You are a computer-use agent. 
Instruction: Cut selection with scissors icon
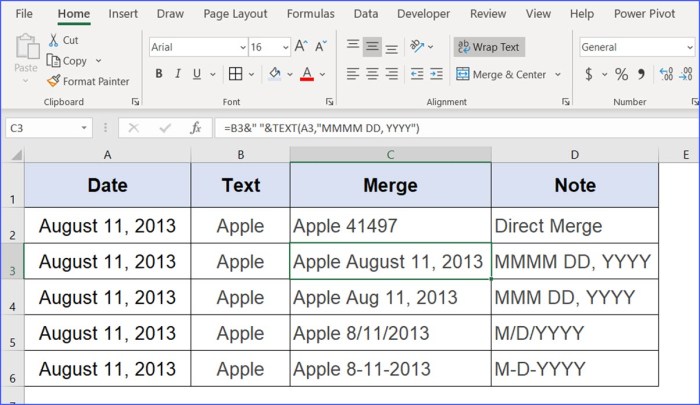pos(54,40)
